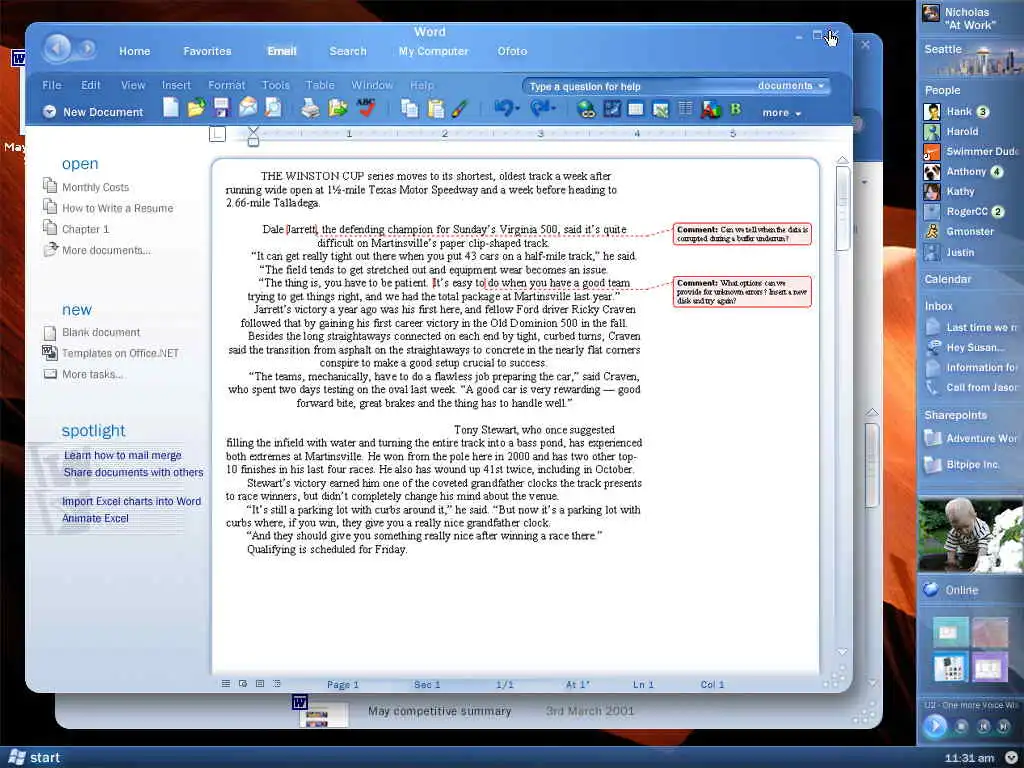The height and width of the screenshot is (768, 1024).
Task: Click the first view mode icon in status bar
Action: coord(226,684)
